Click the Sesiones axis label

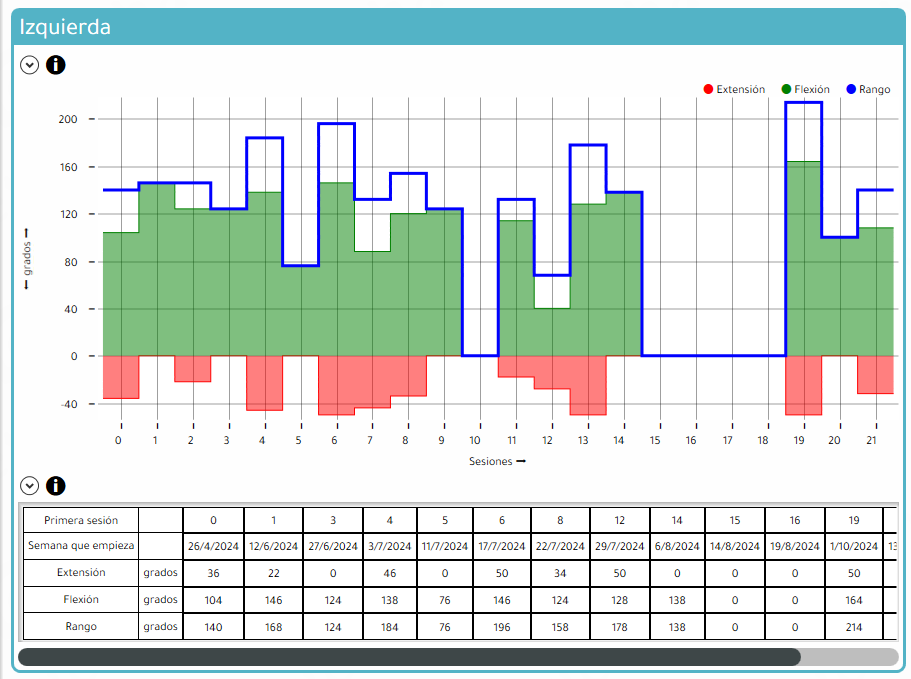coord(497,461)
